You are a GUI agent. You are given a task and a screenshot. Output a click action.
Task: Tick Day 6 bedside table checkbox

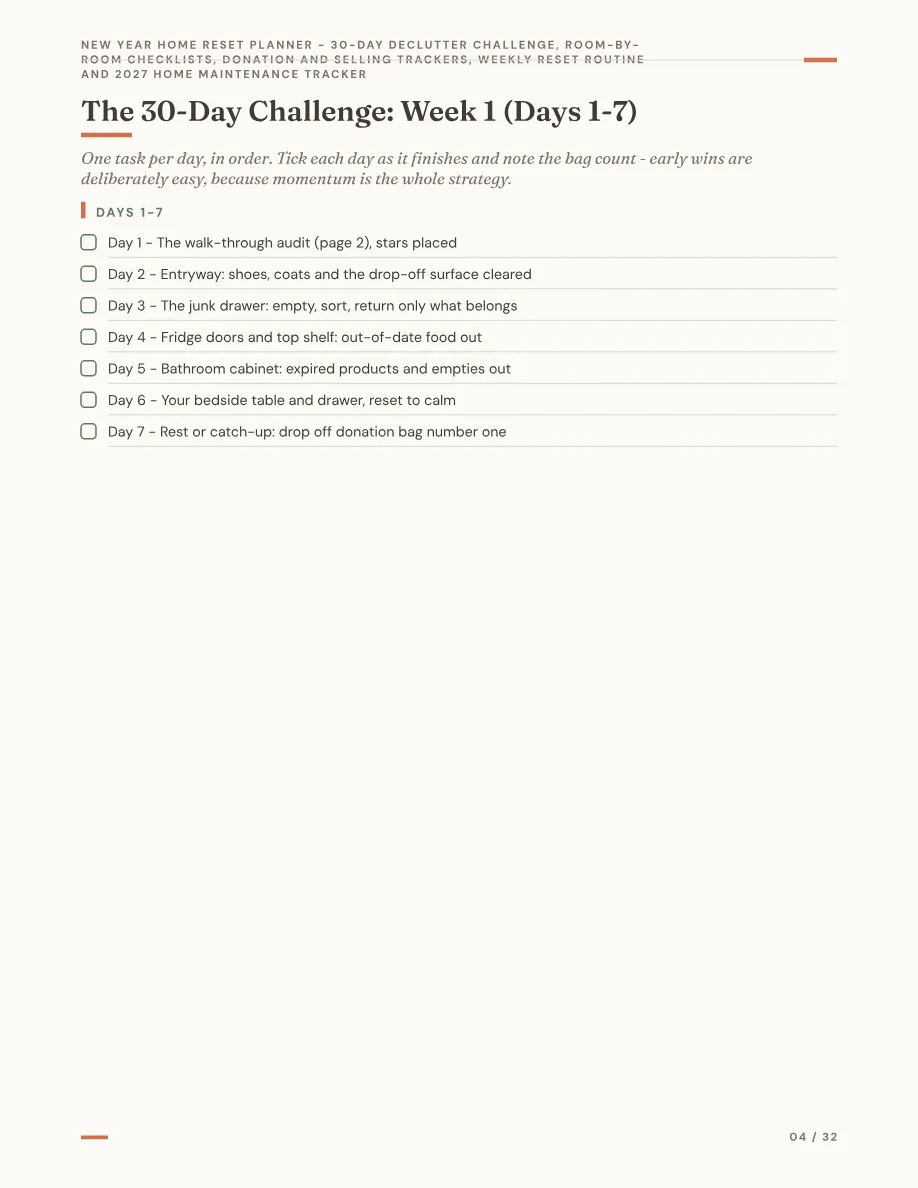(x=89, y=400)
